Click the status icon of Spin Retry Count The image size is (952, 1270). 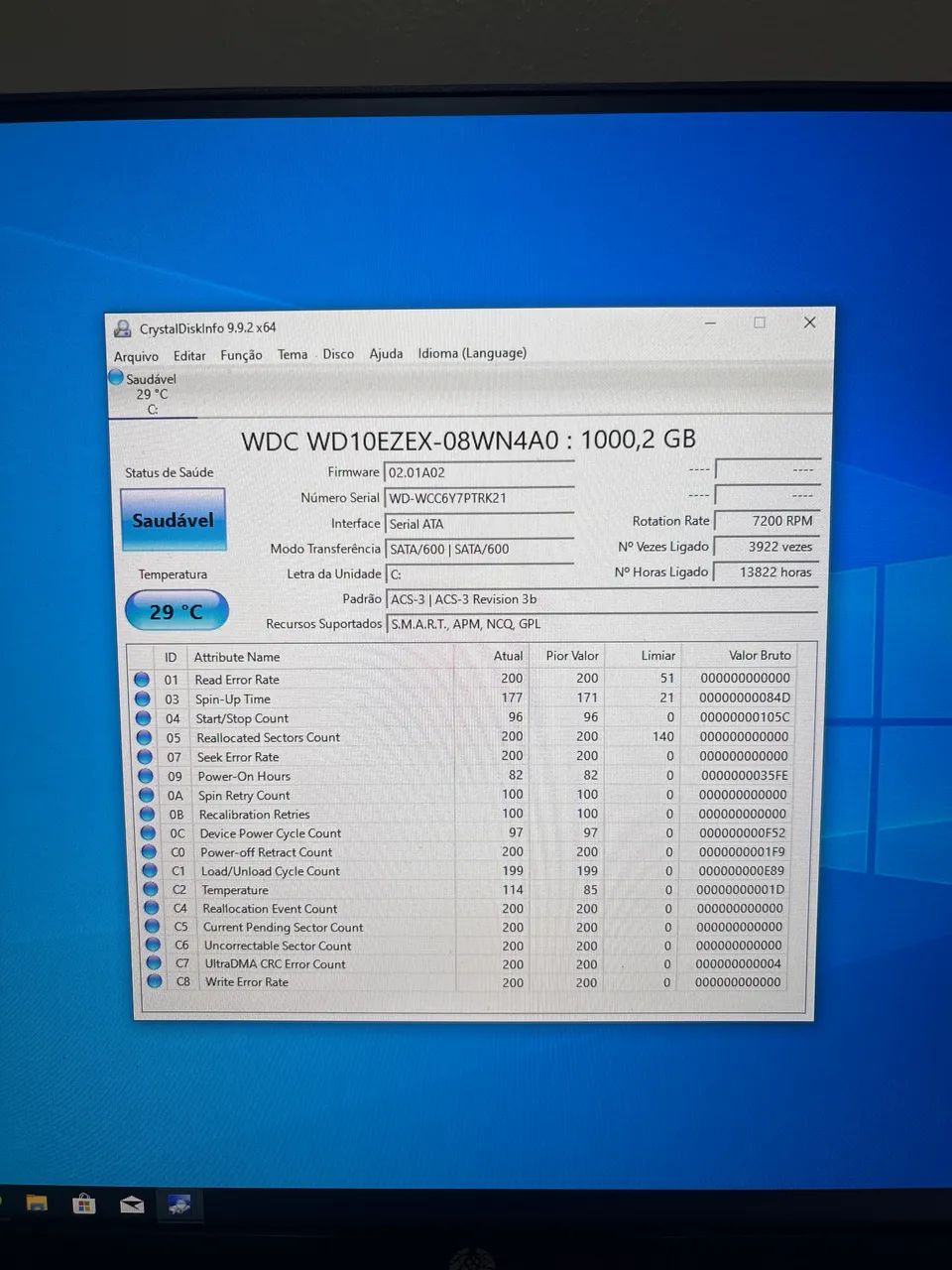coord(148,795)
